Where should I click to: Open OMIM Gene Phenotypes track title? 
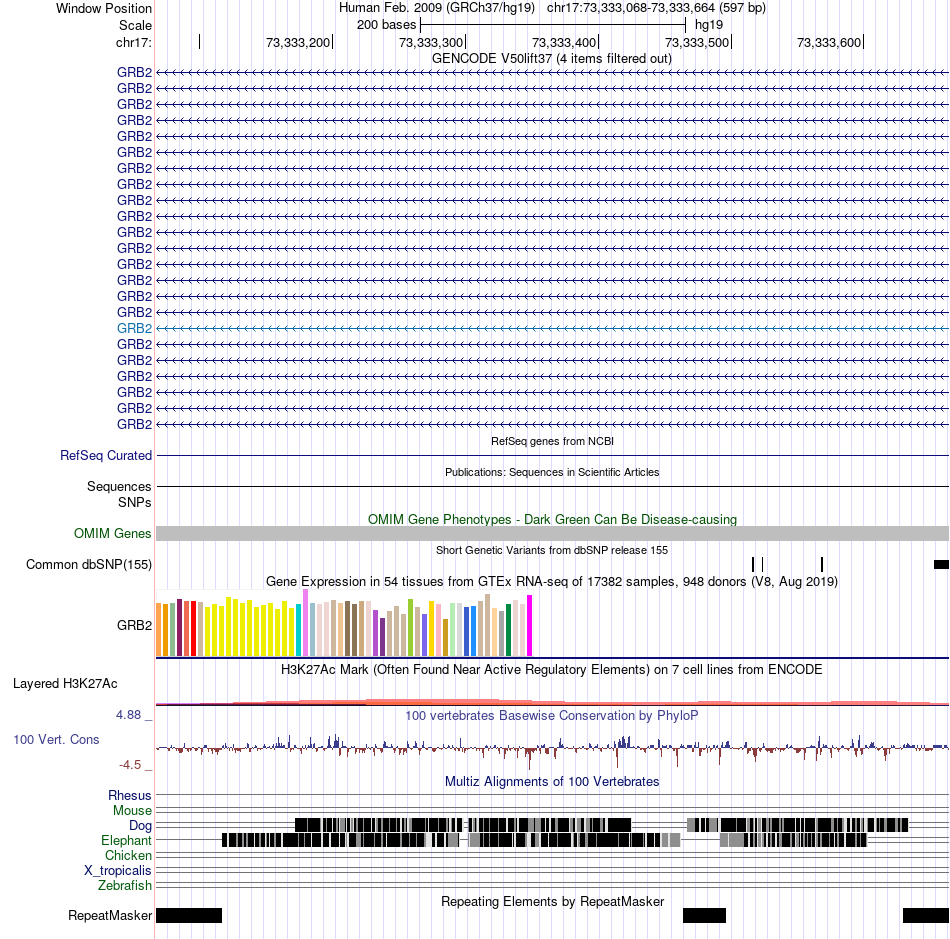(552, 519)
